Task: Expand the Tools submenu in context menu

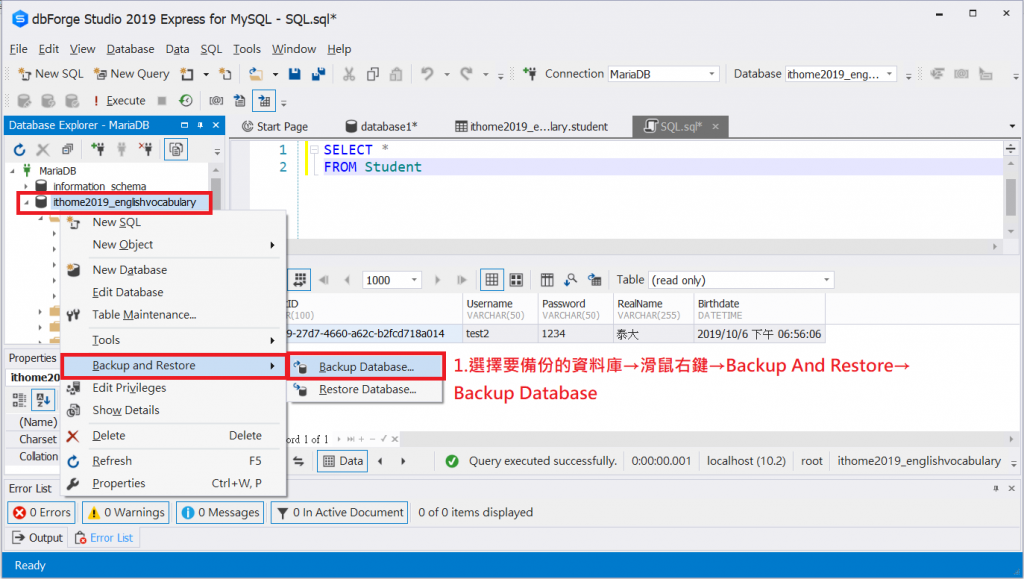Action: (272, 340)
